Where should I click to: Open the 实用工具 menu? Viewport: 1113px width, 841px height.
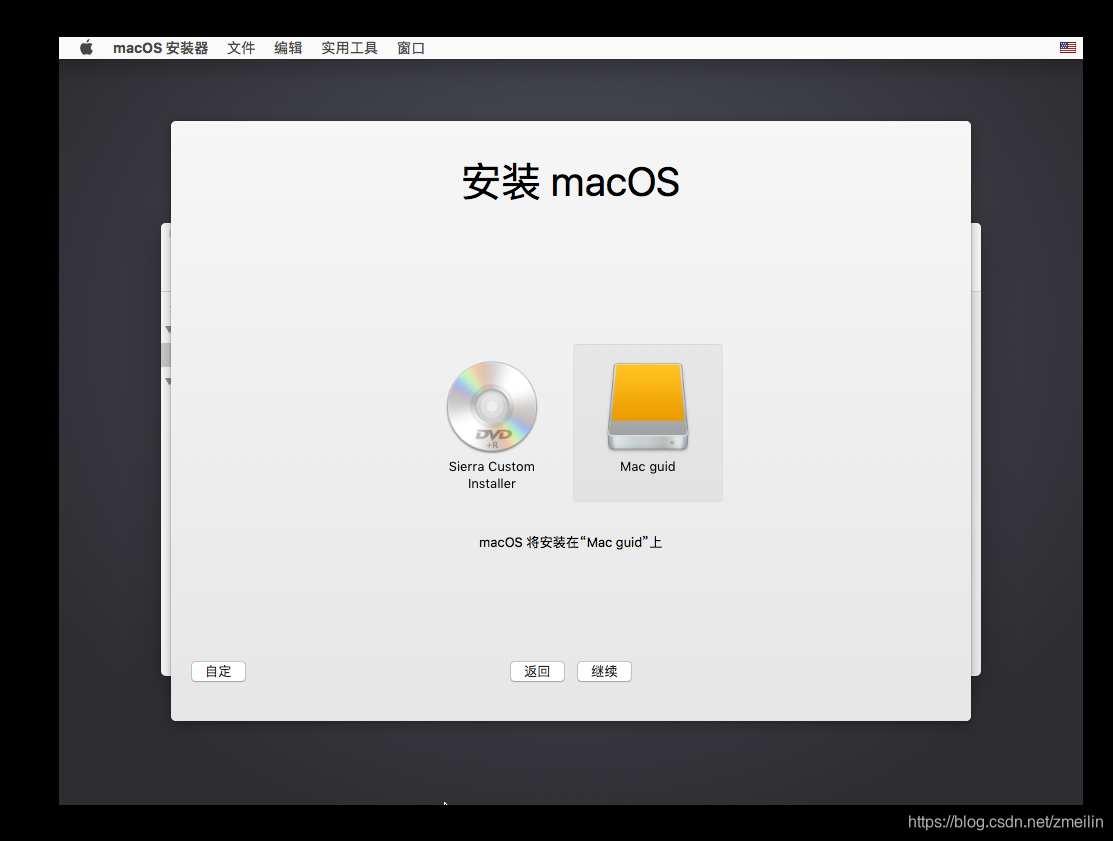[349, 48]
